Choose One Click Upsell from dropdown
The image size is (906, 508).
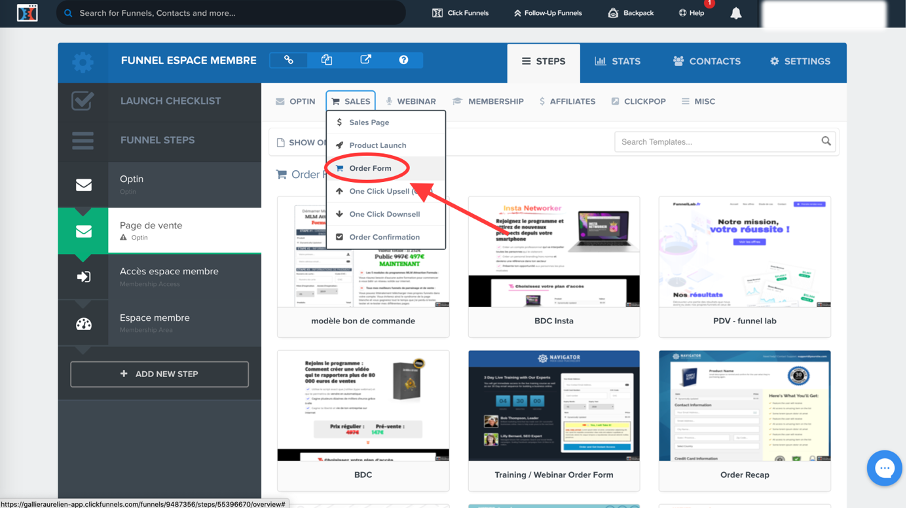(386, 191)
